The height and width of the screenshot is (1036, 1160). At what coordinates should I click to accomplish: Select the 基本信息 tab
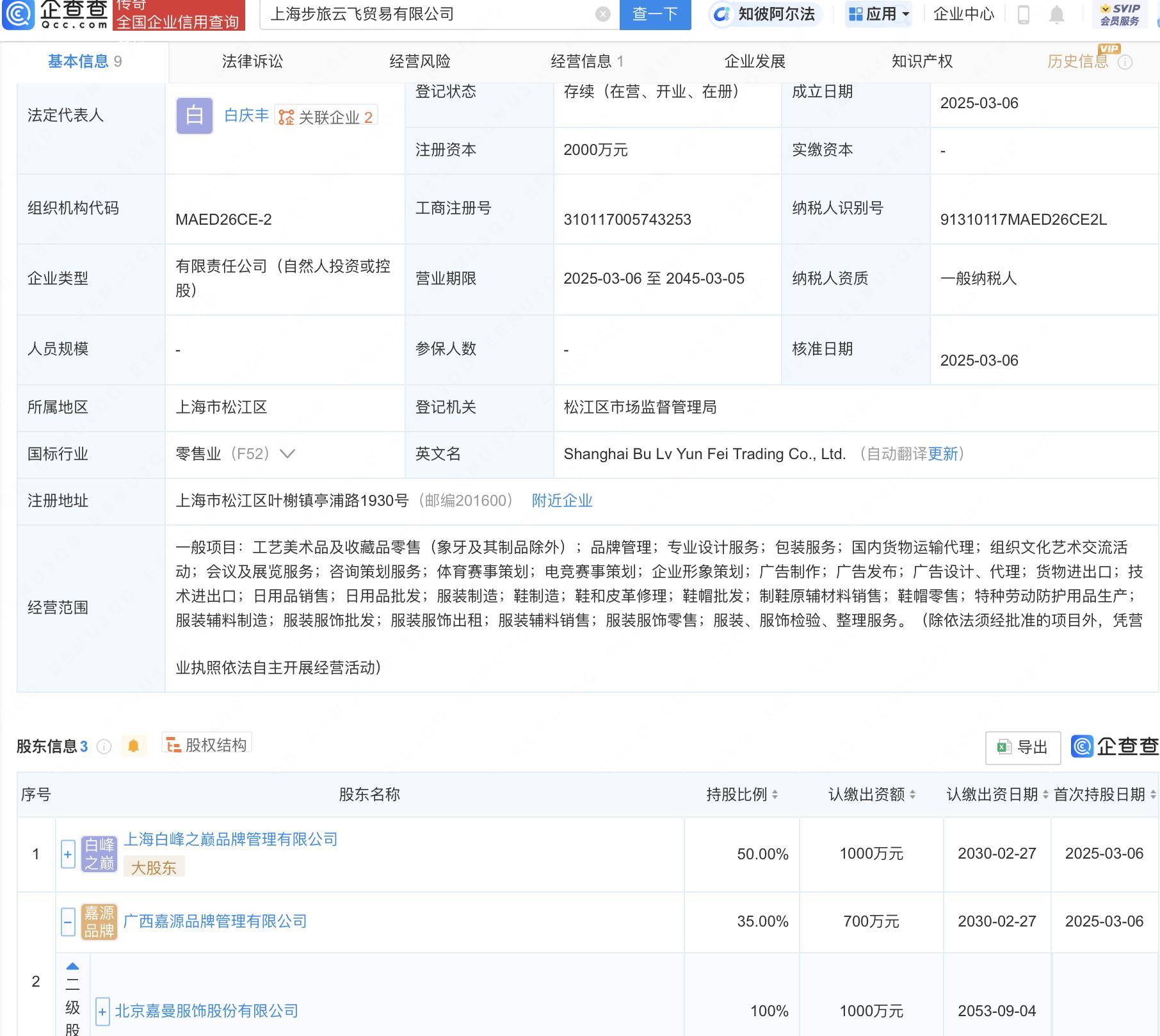click(x=85, y=61)
